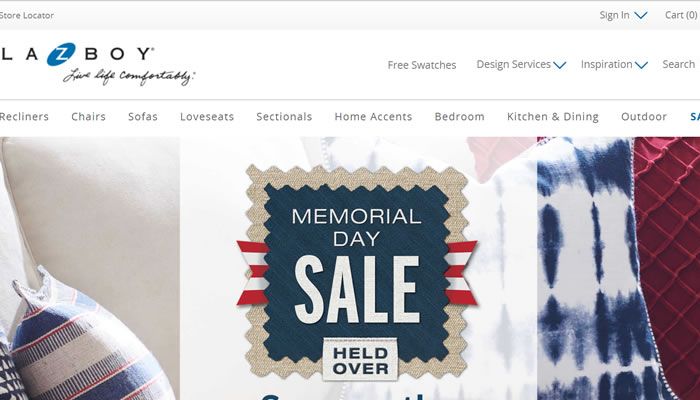Click the blue Z oval emblem
This screenshot has height=400, width=700.
point(61,54)
